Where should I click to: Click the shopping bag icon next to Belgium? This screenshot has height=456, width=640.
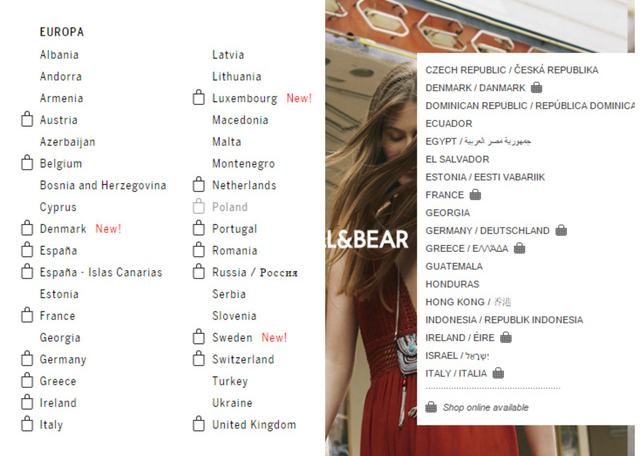27,163
